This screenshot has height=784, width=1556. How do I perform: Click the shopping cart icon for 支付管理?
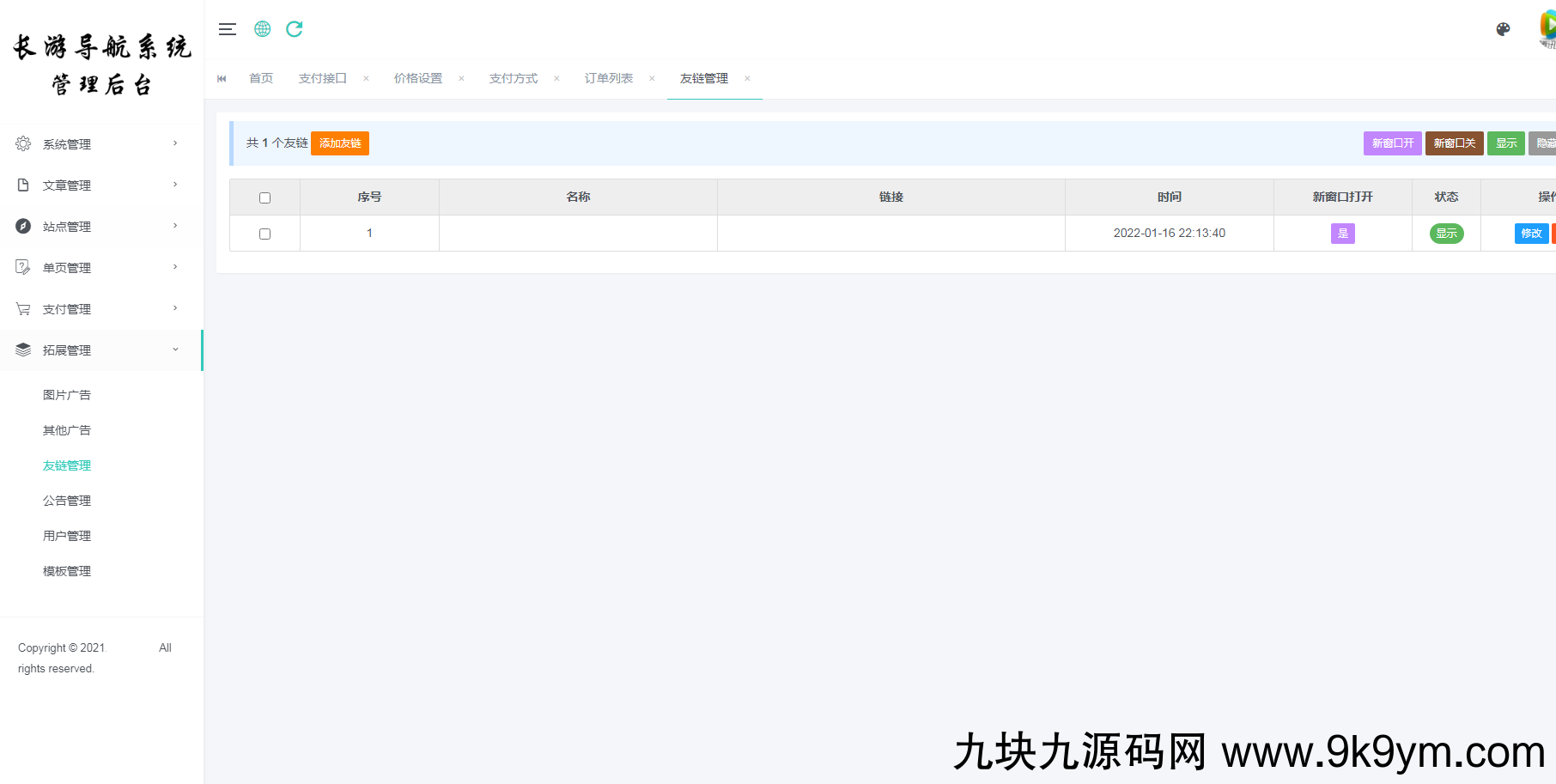coord(23,308)
